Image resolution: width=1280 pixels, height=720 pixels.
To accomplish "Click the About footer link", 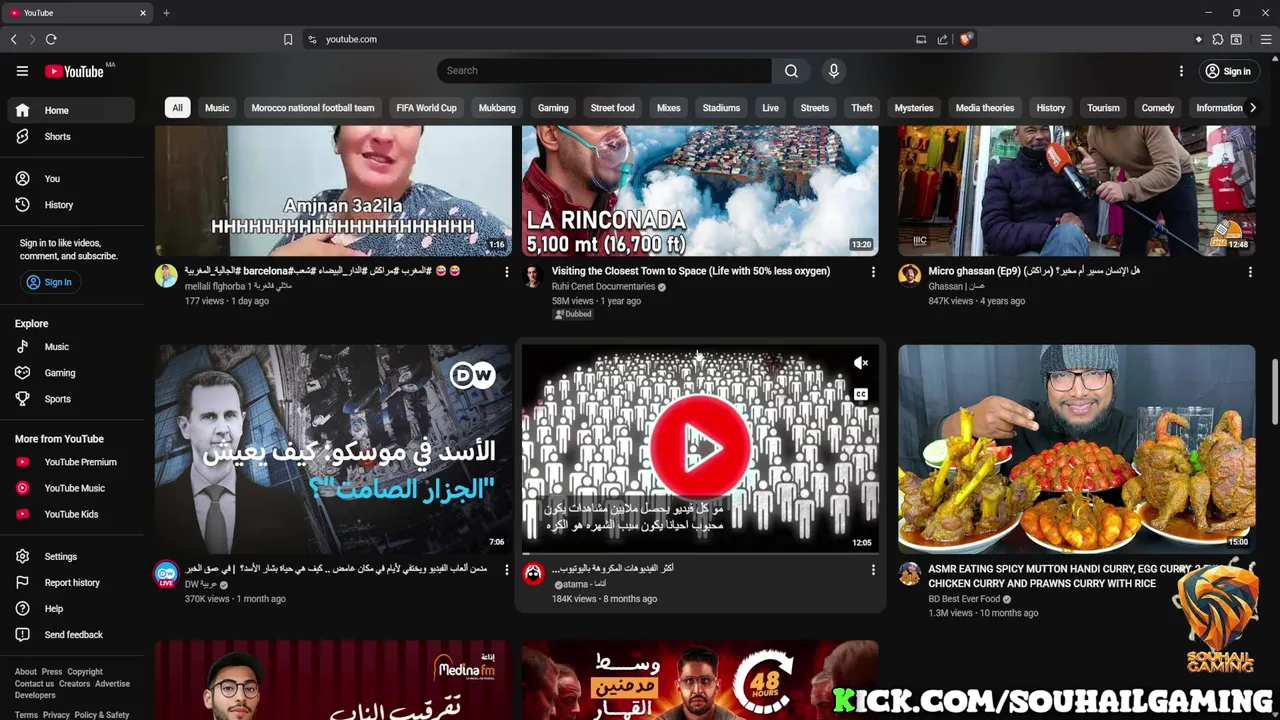I will pos(26,672).
